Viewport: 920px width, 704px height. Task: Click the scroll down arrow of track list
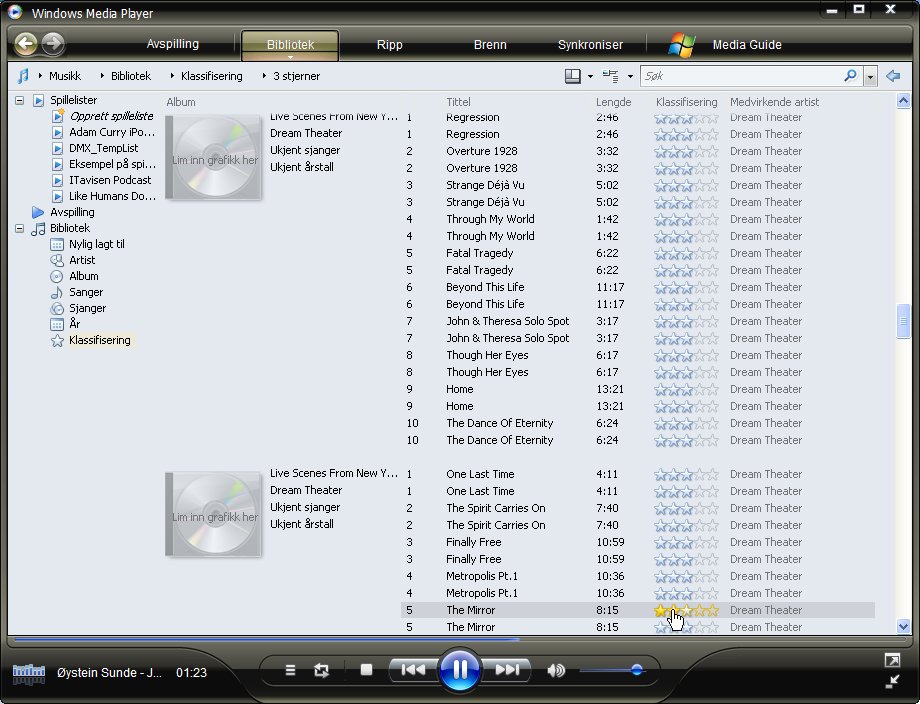point(904,627)
